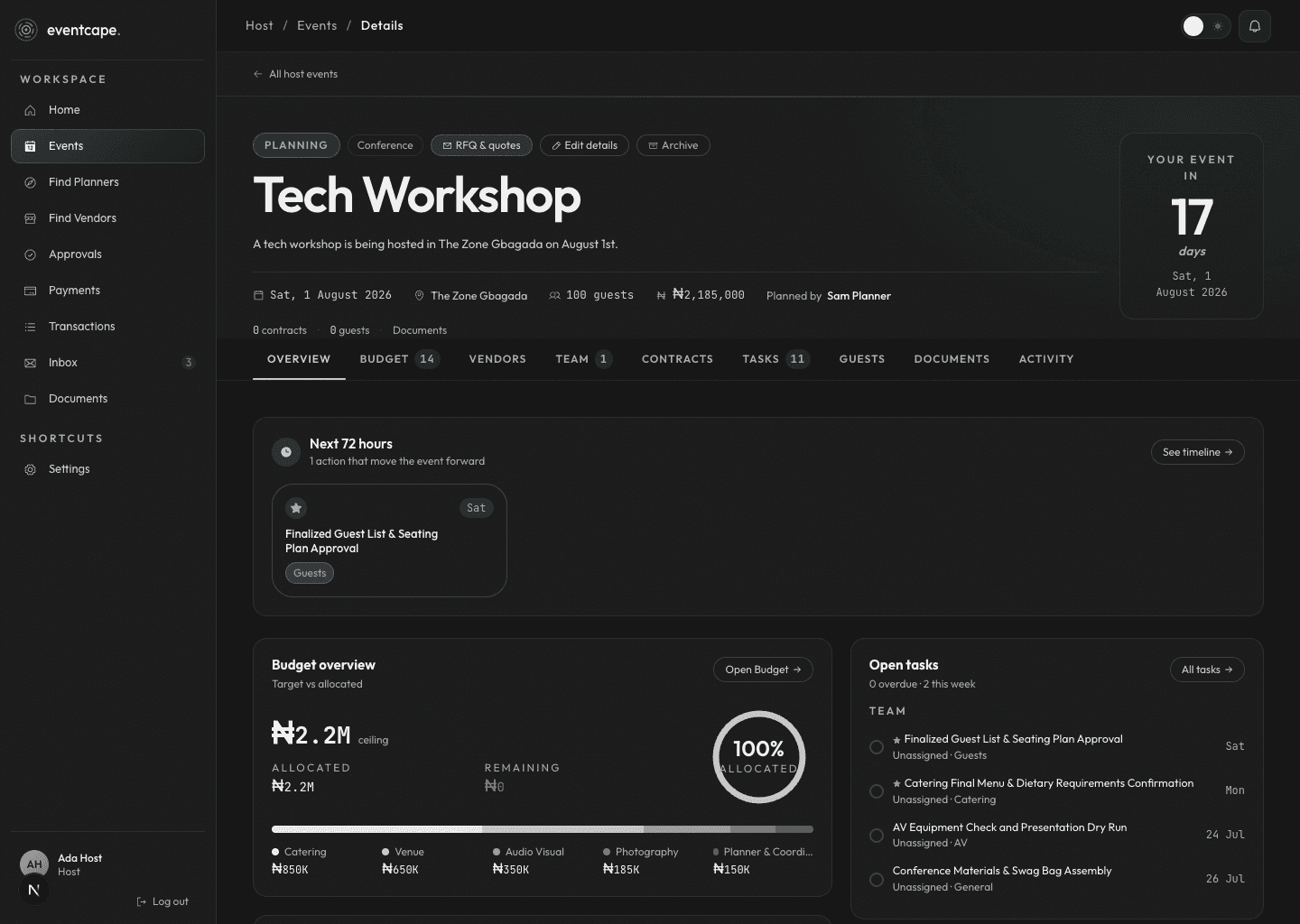Click the back arrow beside All host events
Viewport: 1300px width, 924px height.
[258, 74]
